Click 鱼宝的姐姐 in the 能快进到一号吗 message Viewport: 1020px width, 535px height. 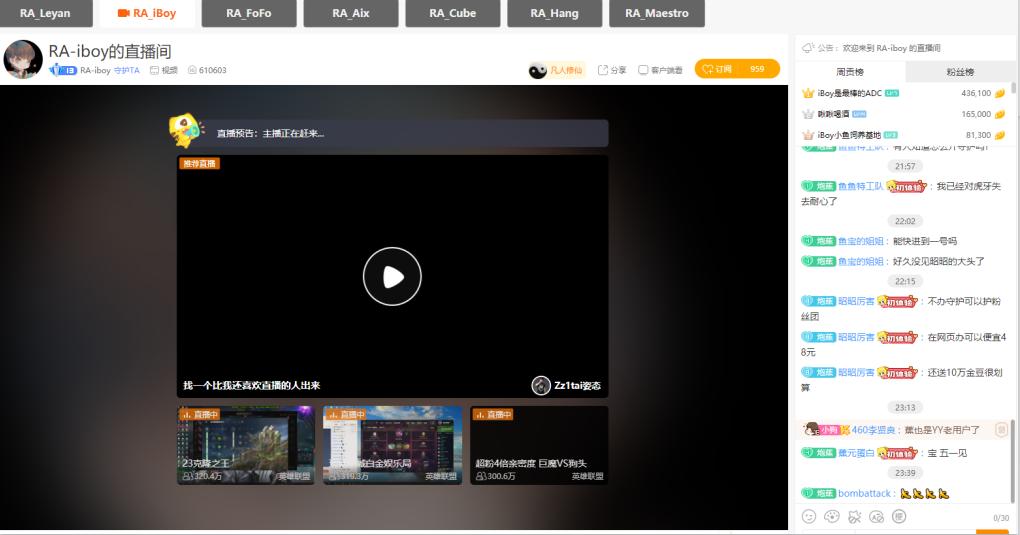860,241
